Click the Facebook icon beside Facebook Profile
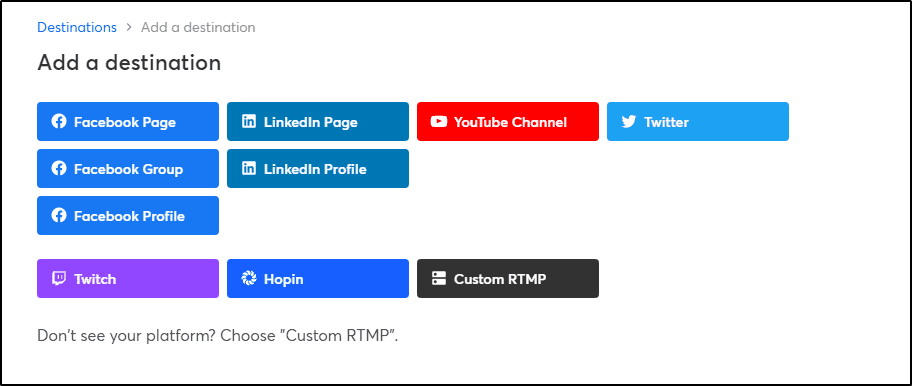Image resolution: width=912 pixels, height=386 pixels. [x=59, y=216]
